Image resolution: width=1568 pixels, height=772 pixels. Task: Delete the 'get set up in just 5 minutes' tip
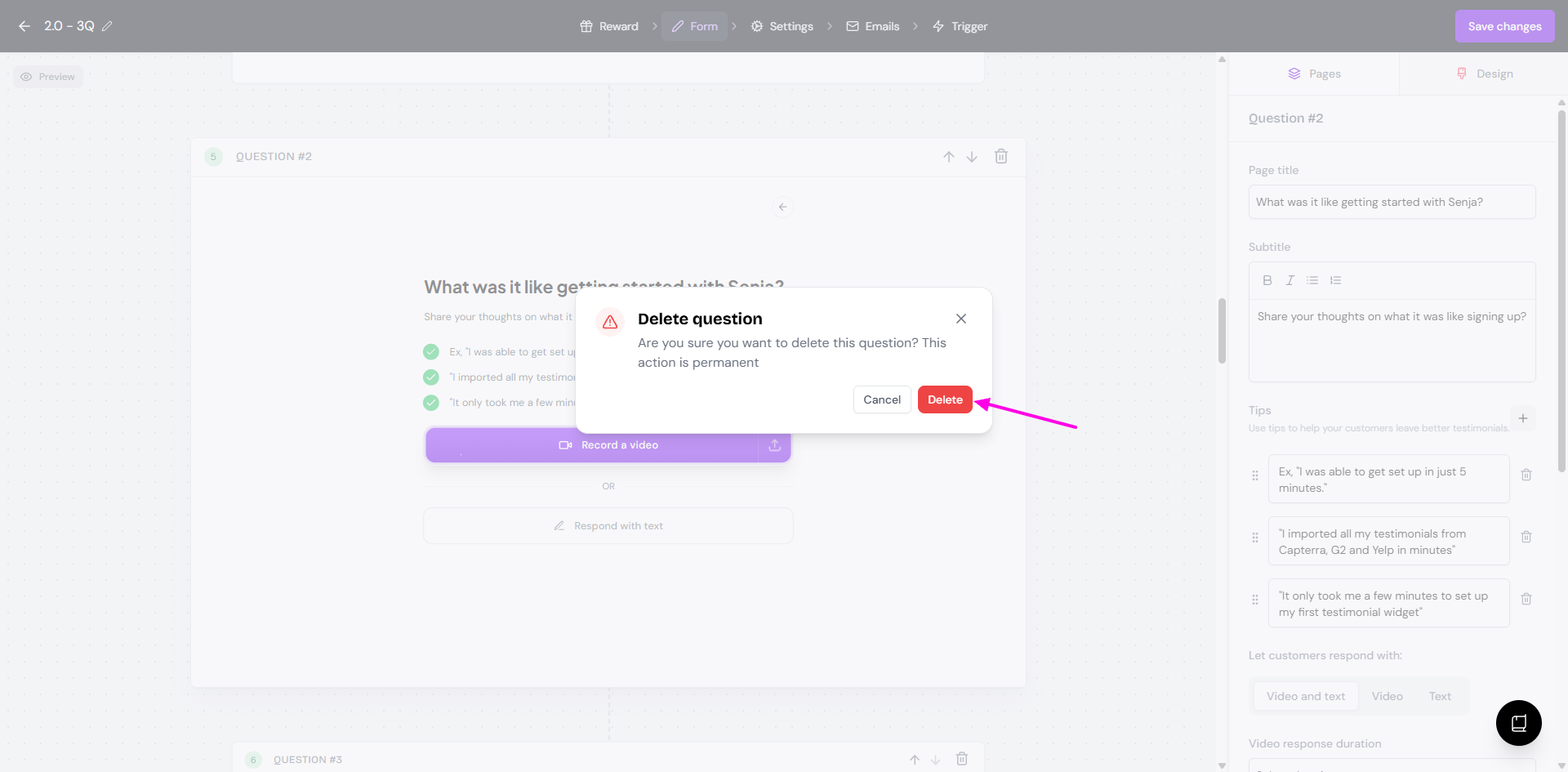point(1526,475)
